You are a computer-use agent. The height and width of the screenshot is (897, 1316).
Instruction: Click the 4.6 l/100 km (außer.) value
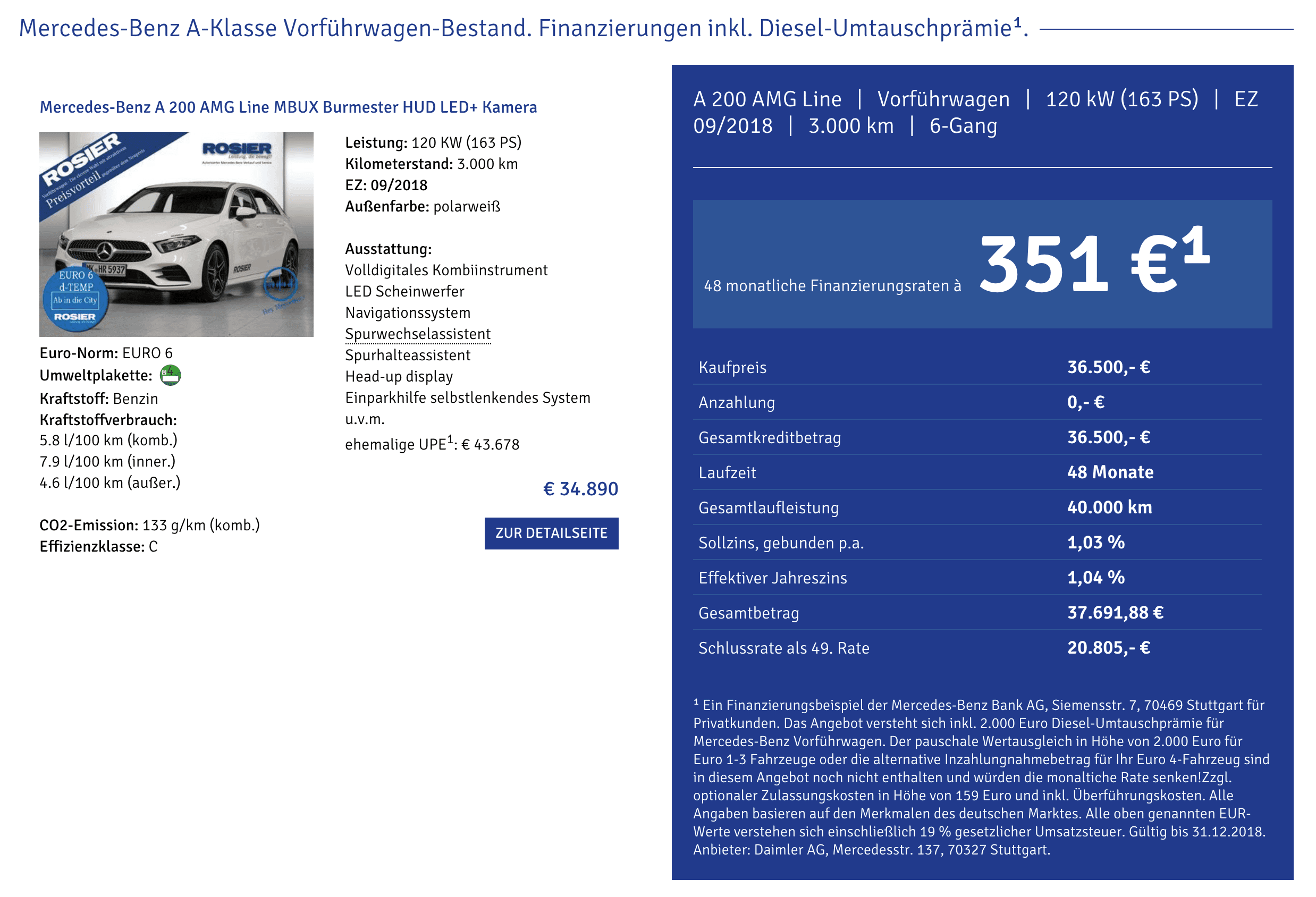click(x=110, y=483)
